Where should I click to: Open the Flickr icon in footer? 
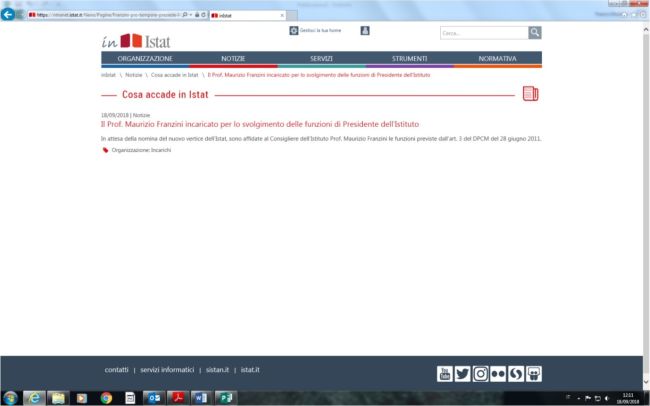tap(498, 373)
